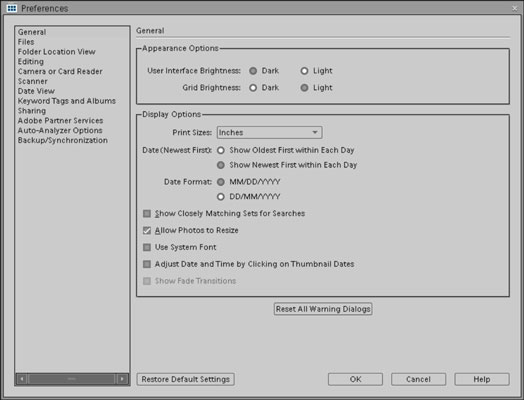Open the Editing preferences category
Viewport: 524px width, 400px height.
coord(31,61)
